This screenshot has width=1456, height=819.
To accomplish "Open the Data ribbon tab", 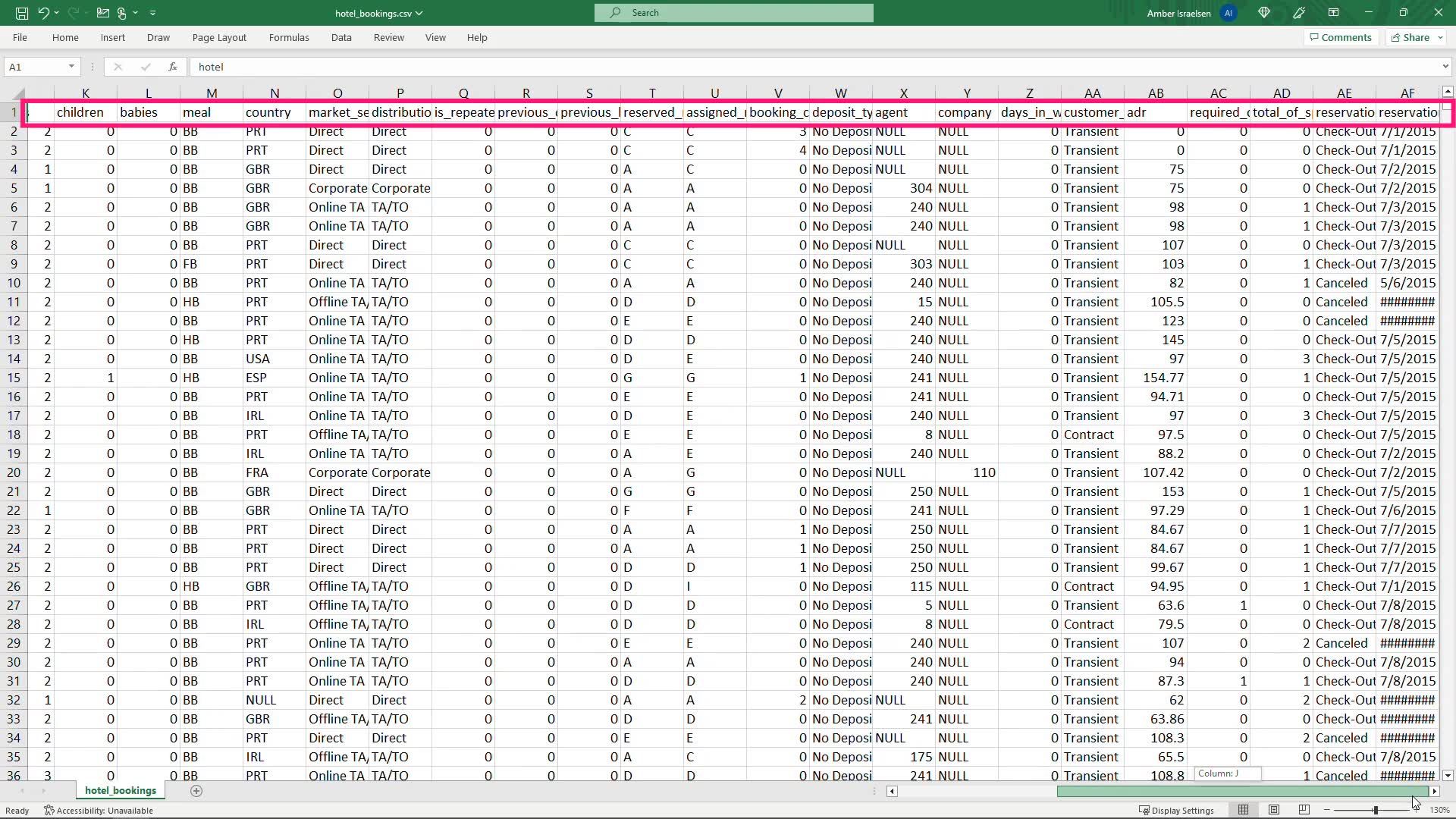I will click(341, 37).
